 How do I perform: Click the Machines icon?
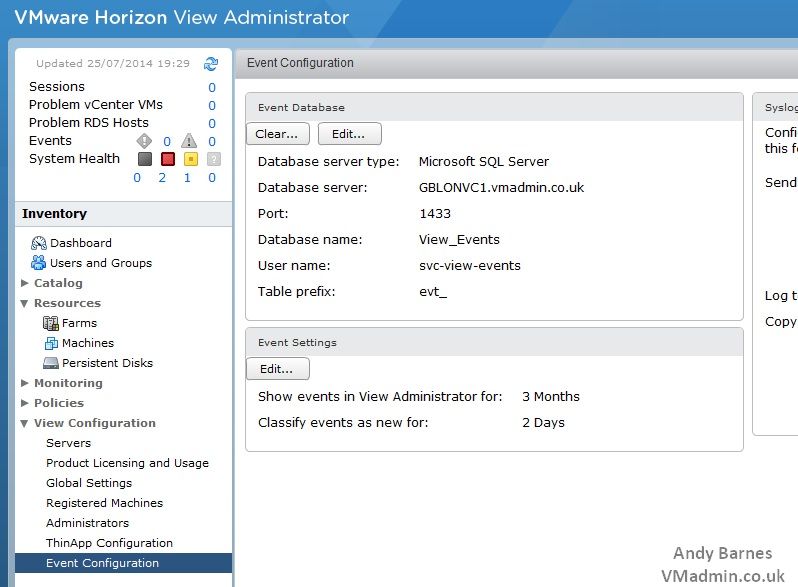(x=51, y=343)
